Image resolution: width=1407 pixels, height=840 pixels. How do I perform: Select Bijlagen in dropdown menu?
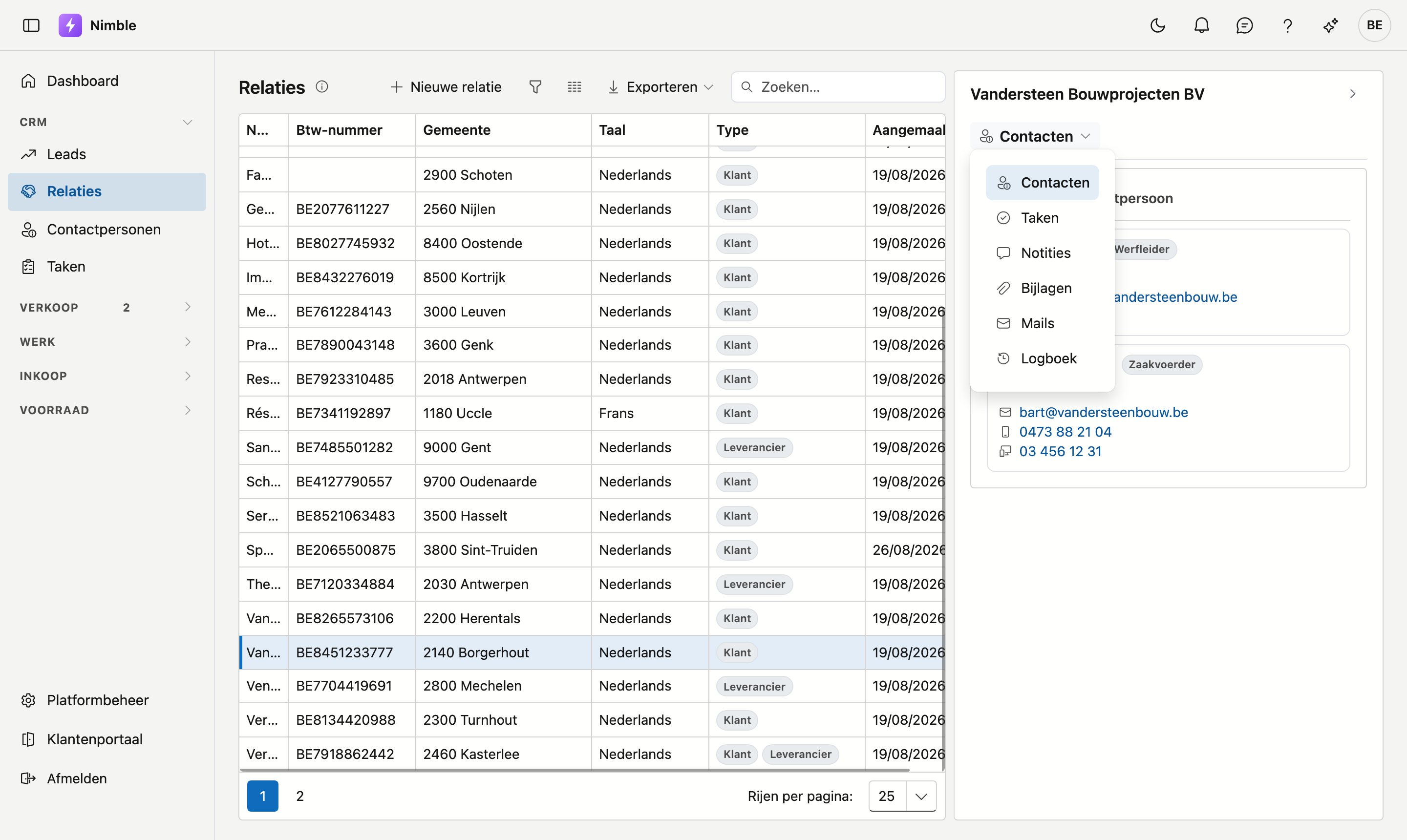[x=1042, y=288]
